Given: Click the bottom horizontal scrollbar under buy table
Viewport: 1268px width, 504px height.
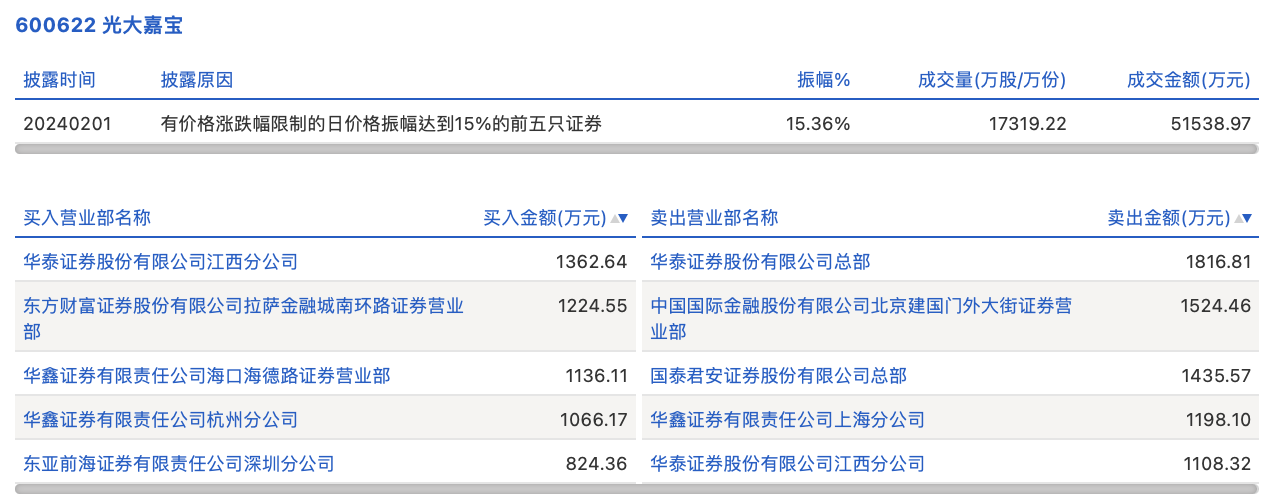Looking at the screenshot, I should pos(322,489).
